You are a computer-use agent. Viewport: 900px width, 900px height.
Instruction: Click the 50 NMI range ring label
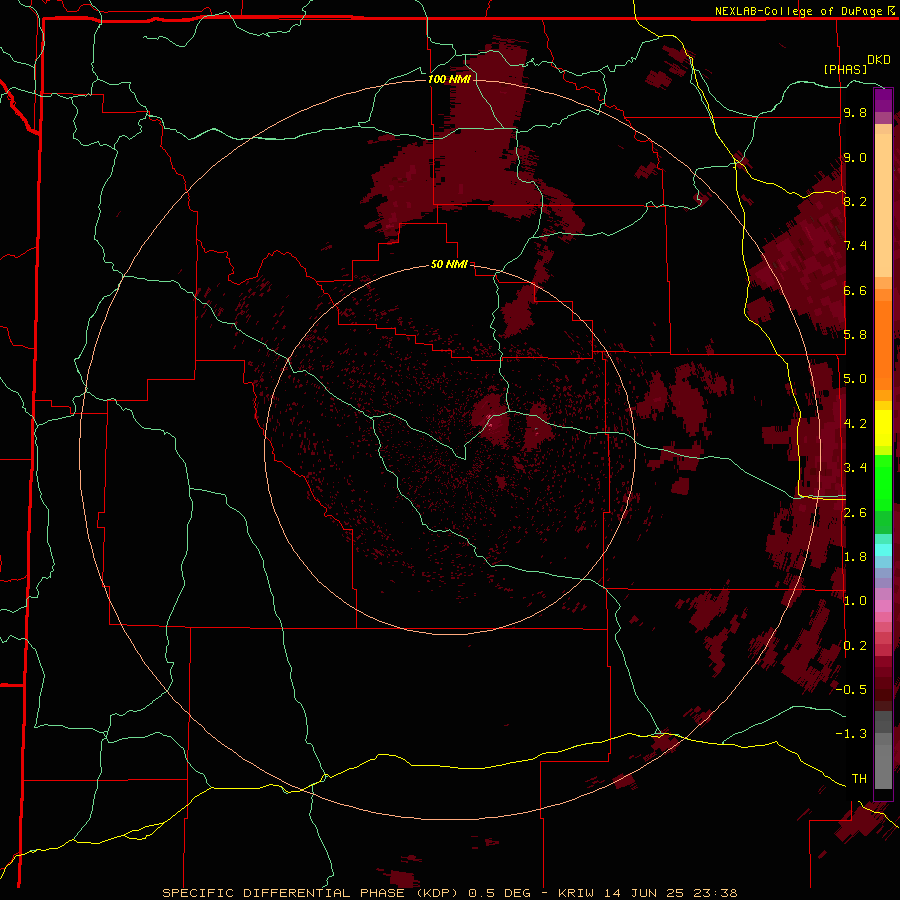449,264
